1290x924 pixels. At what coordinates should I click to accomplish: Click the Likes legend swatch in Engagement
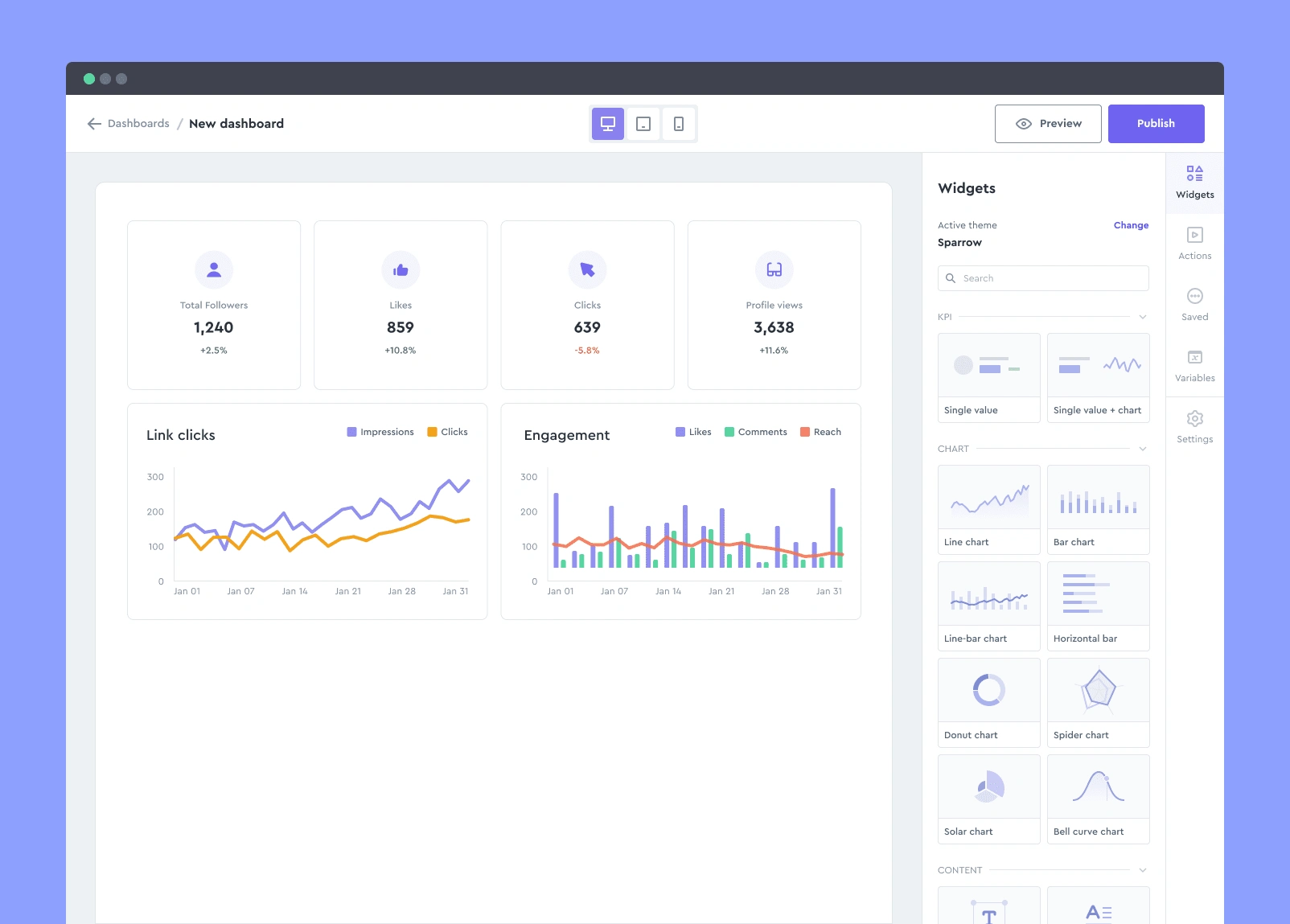(680, 432)
